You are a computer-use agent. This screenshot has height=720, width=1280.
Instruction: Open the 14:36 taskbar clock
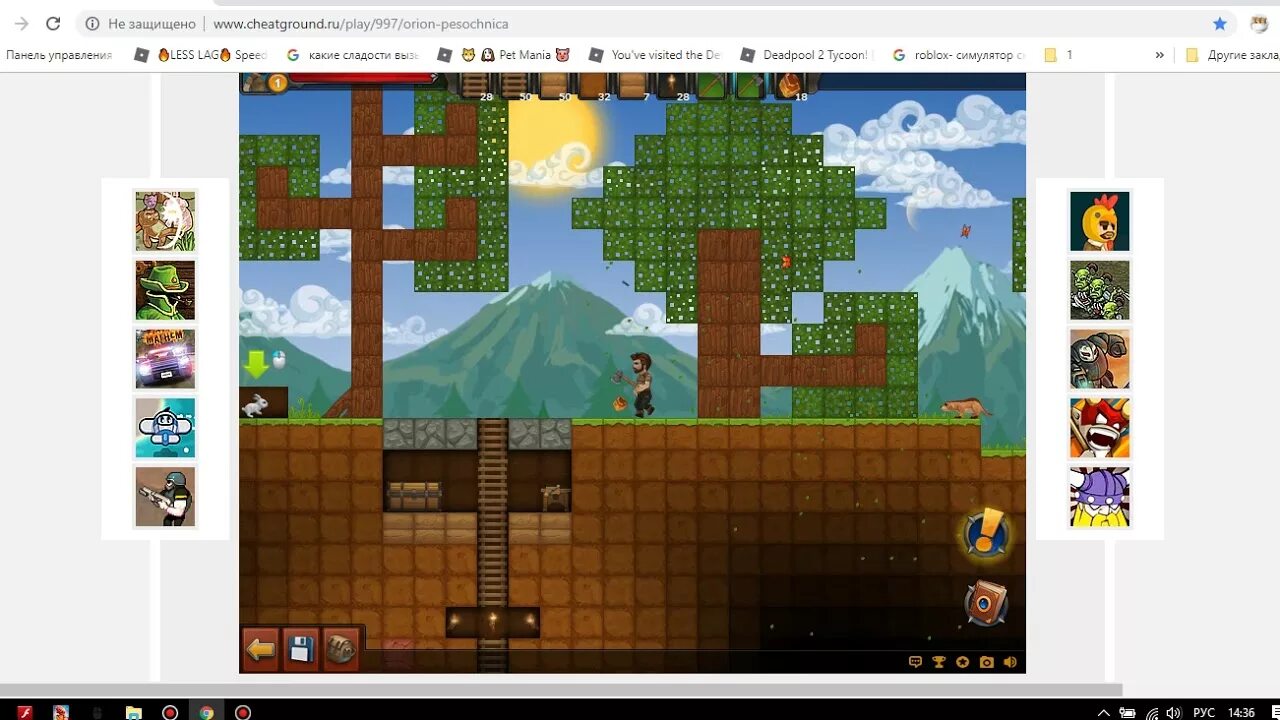pos(1241,712)
